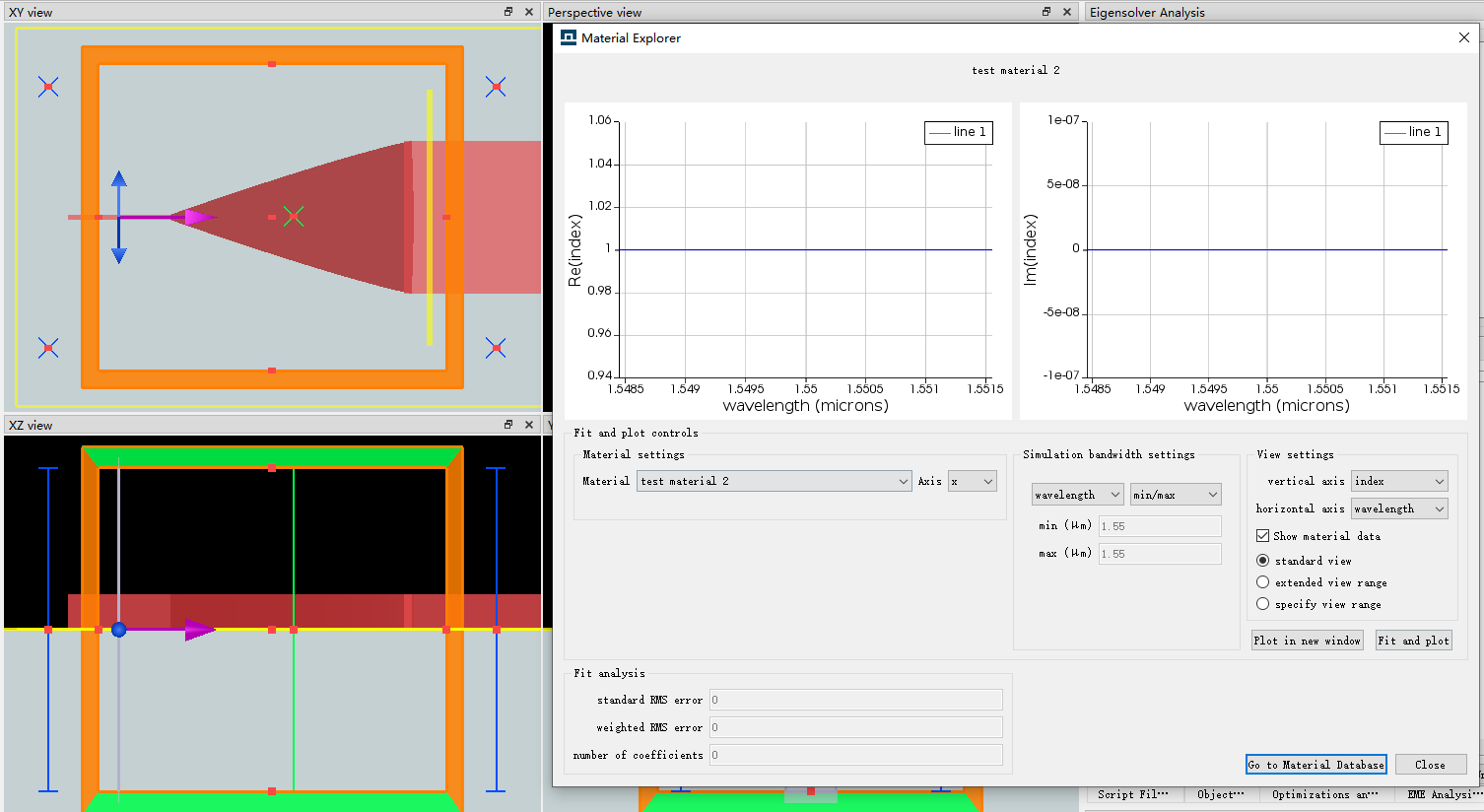Open the Material dropdown list
The height and width of the screenshot is (812, 1484).
coord(775,481)
